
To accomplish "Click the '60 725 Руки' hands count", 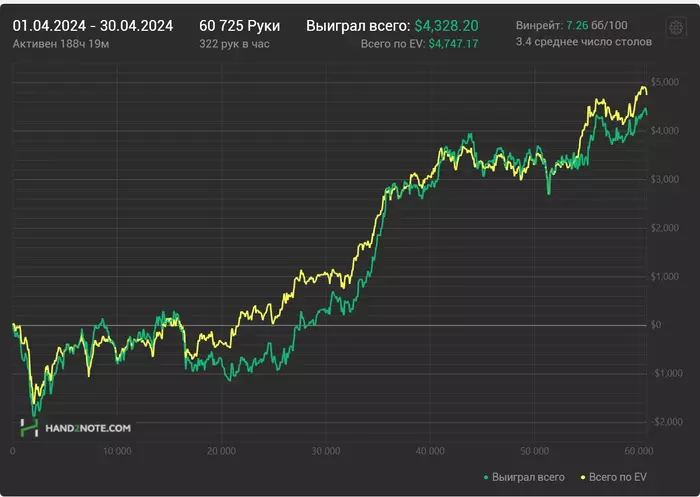I will pos(240,24).
